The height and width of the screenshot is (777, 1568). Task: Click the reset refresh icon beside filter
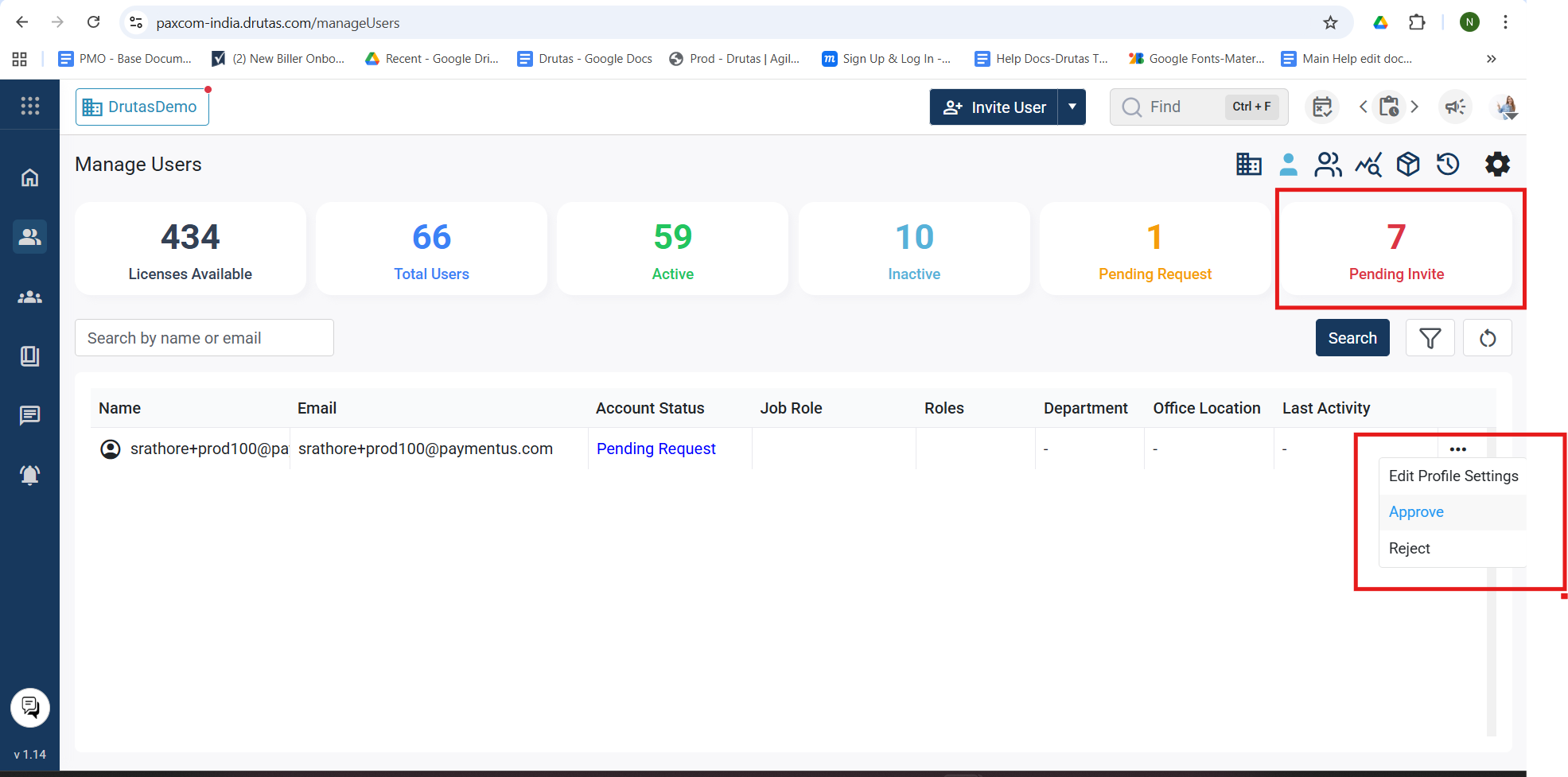tap(1487, 338)
